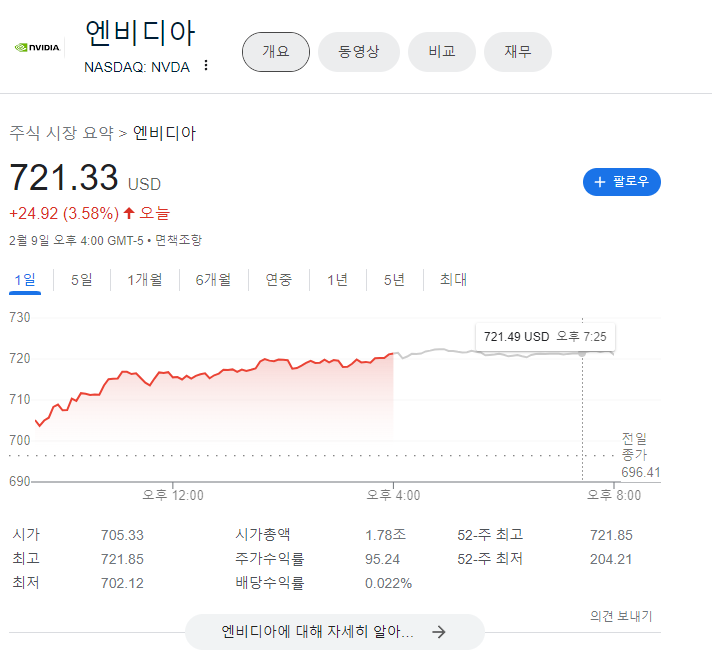The height and width of the screenshot is (655, 712).
Task: Select the 1일 chart range
Action: [25, 280]
